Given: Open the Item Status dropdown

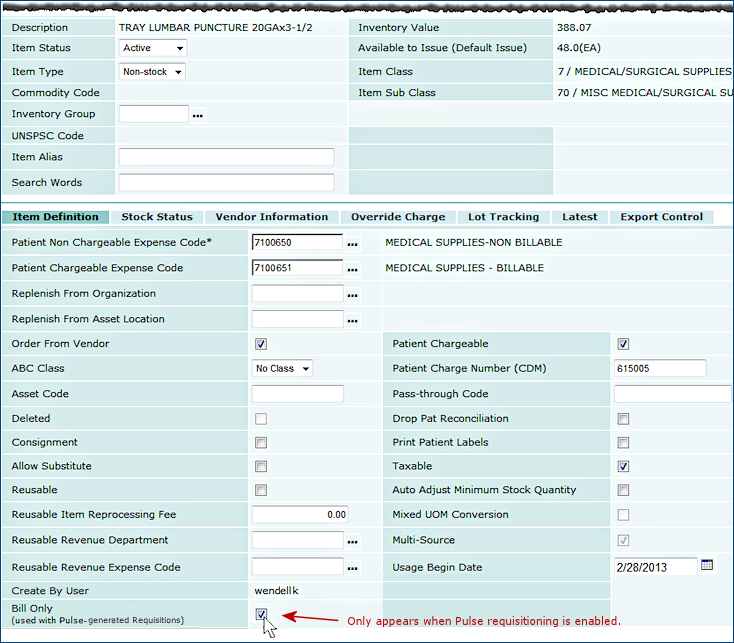Looking at the screenshot, I should point(153,48).
